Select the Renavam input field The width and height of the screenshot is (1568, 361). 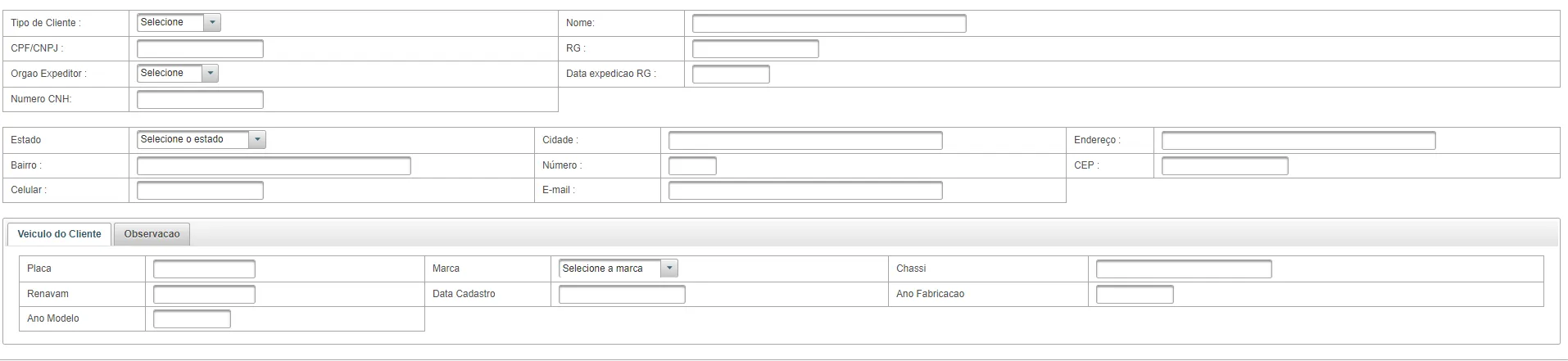coord(204,295)
